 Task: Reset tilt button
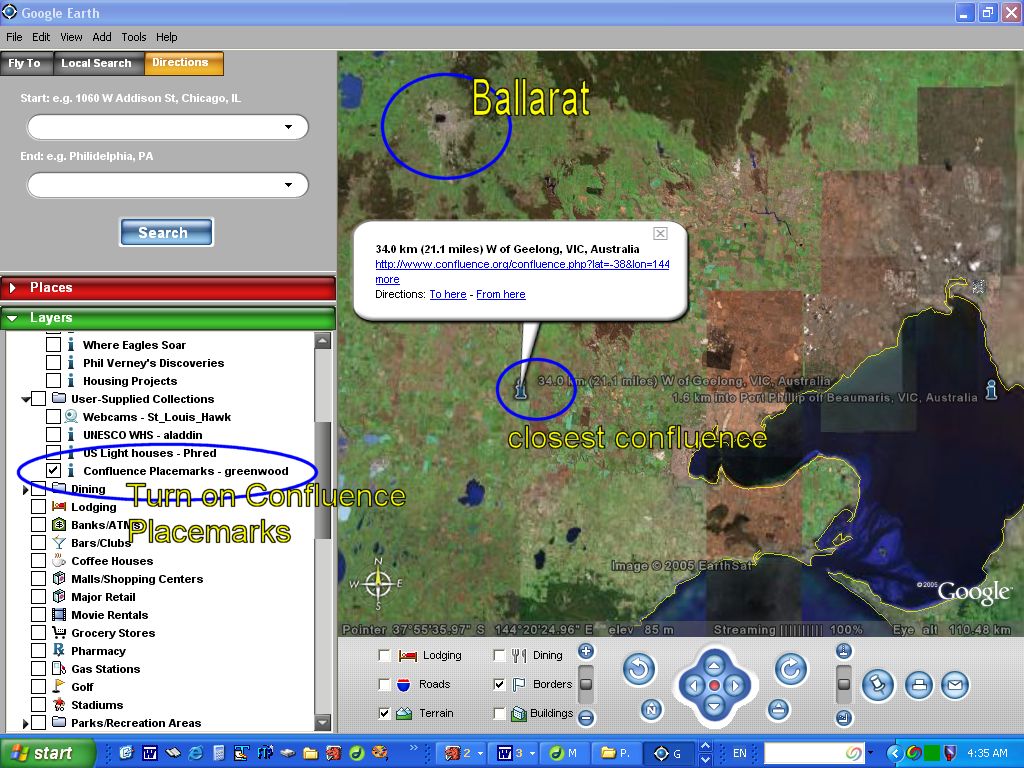pyautogui.click(x=778, y=709)
